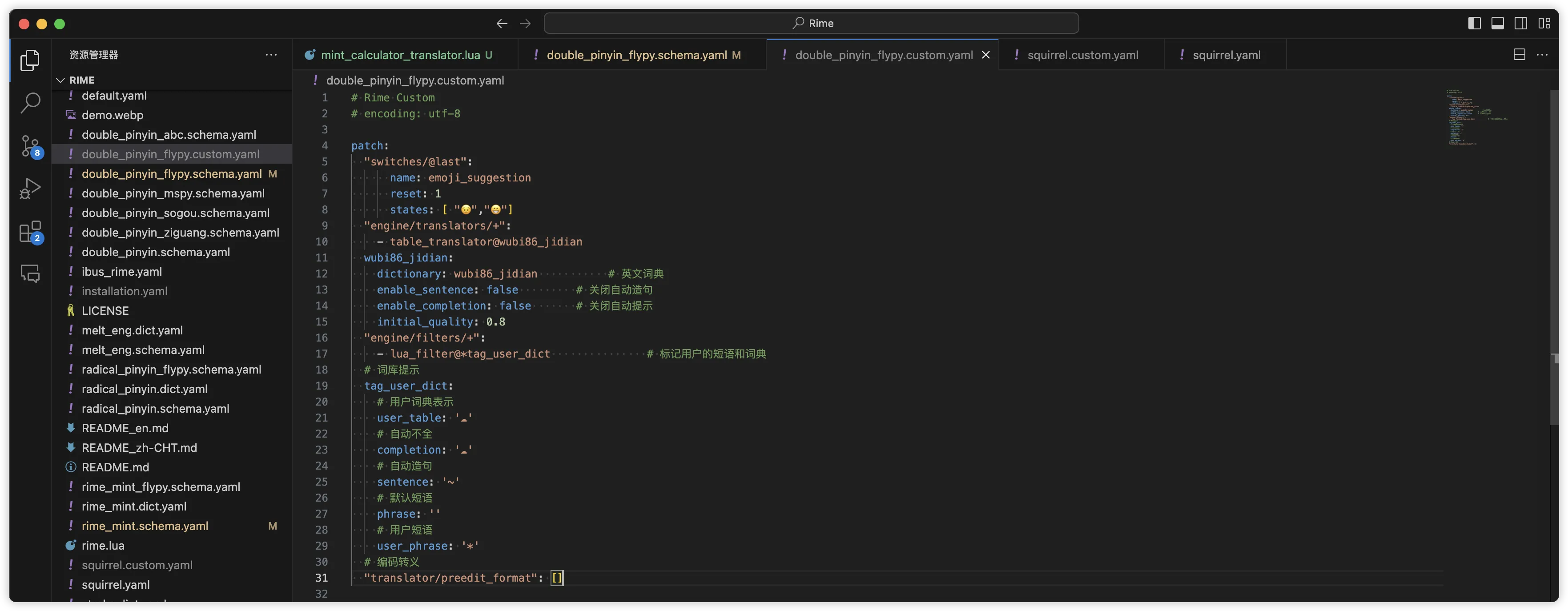Viewport: 1568px width, 611px height.
Task: Click 'emoji_suggestion' value on line 6
Action: [479, 178]
